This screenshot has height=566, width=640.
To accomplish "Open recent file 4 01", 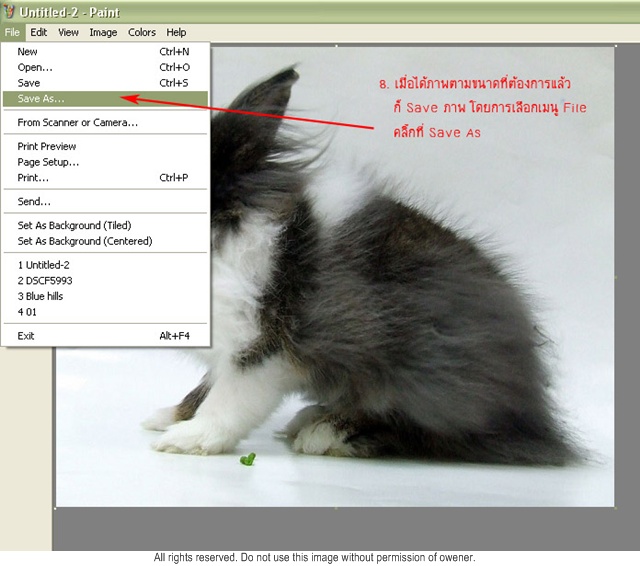I will 105,312.
